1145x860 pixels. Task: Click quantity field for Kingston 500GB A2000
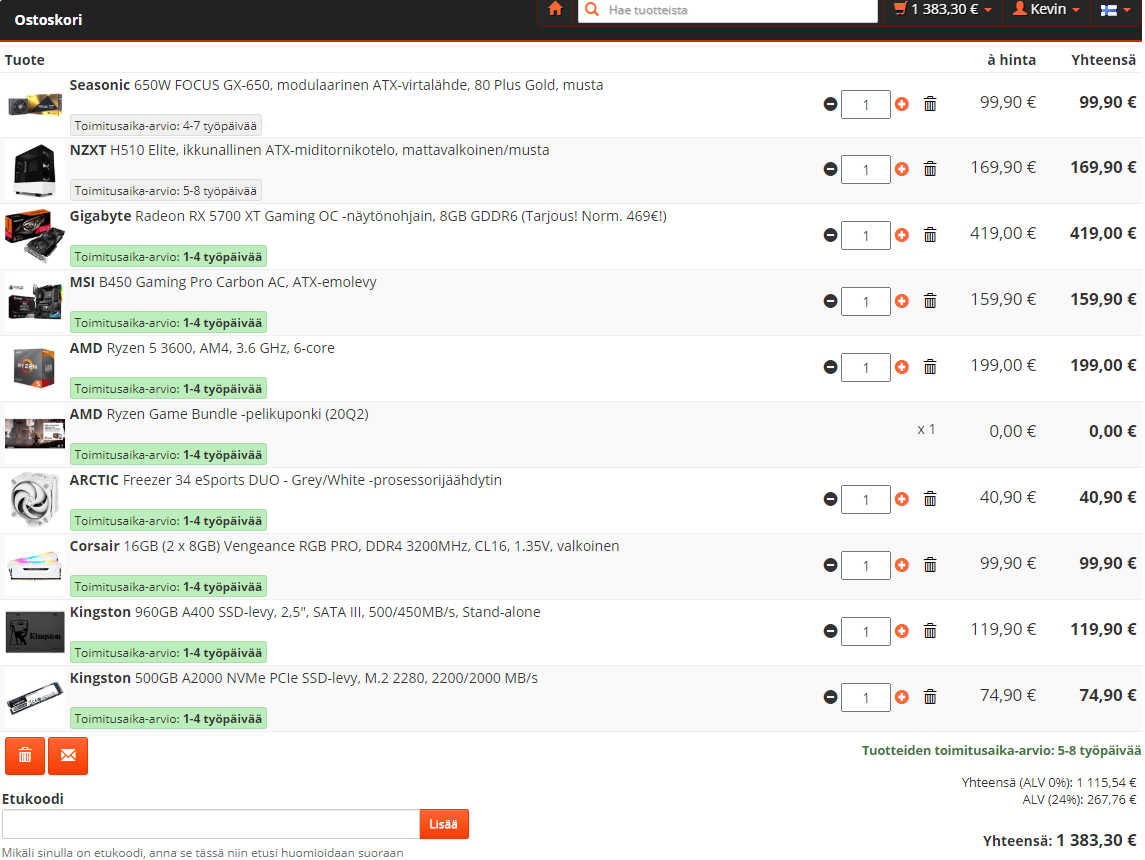[866, 697]
